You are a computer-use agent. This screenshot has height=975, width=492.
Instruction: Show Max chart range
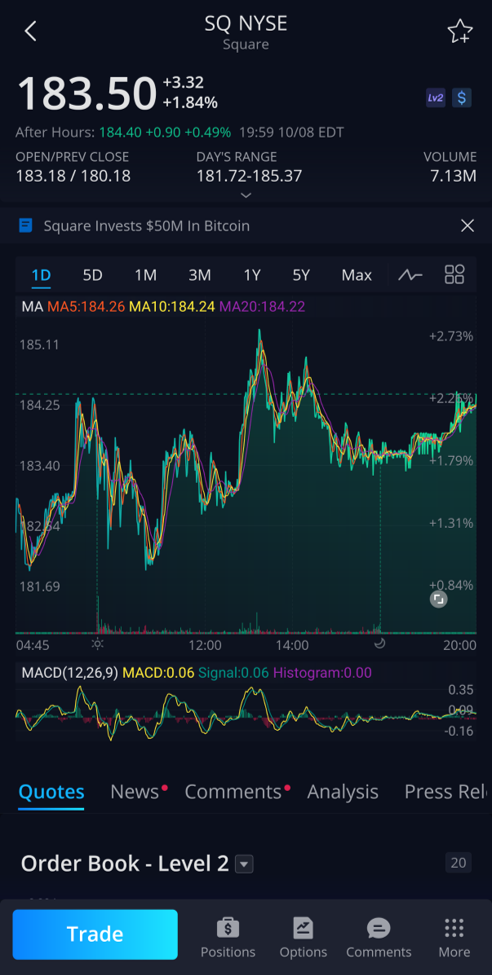coord(356,275)
